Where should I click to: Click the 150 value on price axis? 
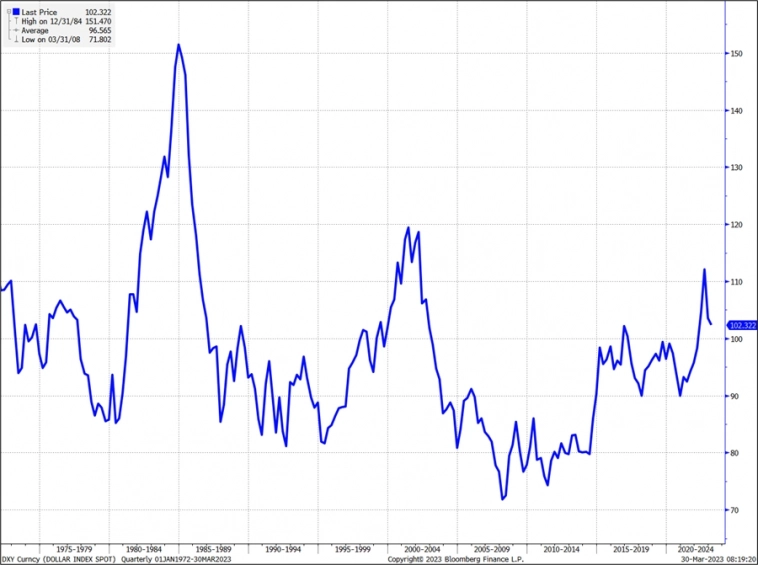(735, 54)
